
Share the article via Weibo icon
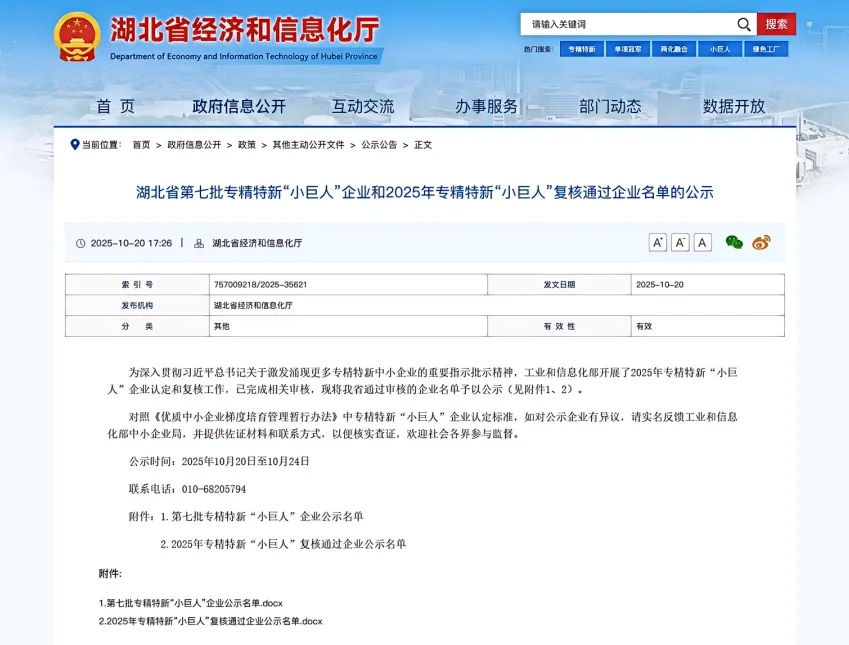click(761, 242)
